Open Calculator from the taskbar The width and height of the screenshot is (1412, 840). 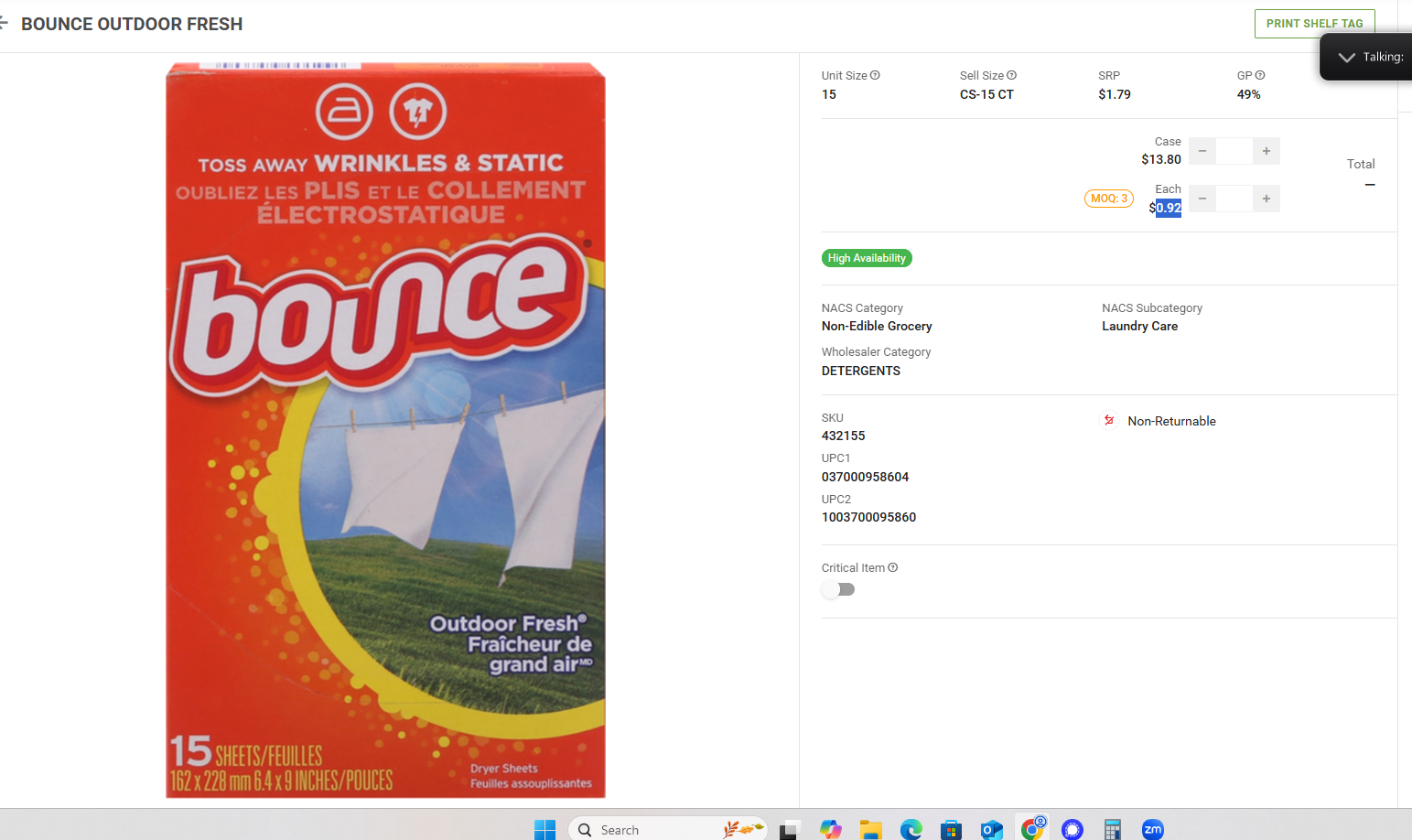[1112, 829]
